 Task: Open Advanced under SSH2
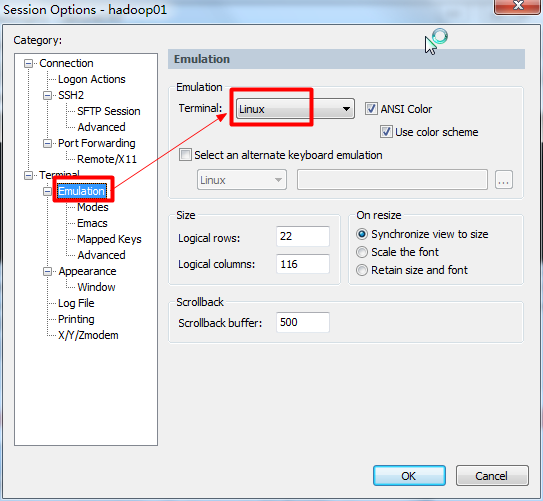(x=101, y=127)
